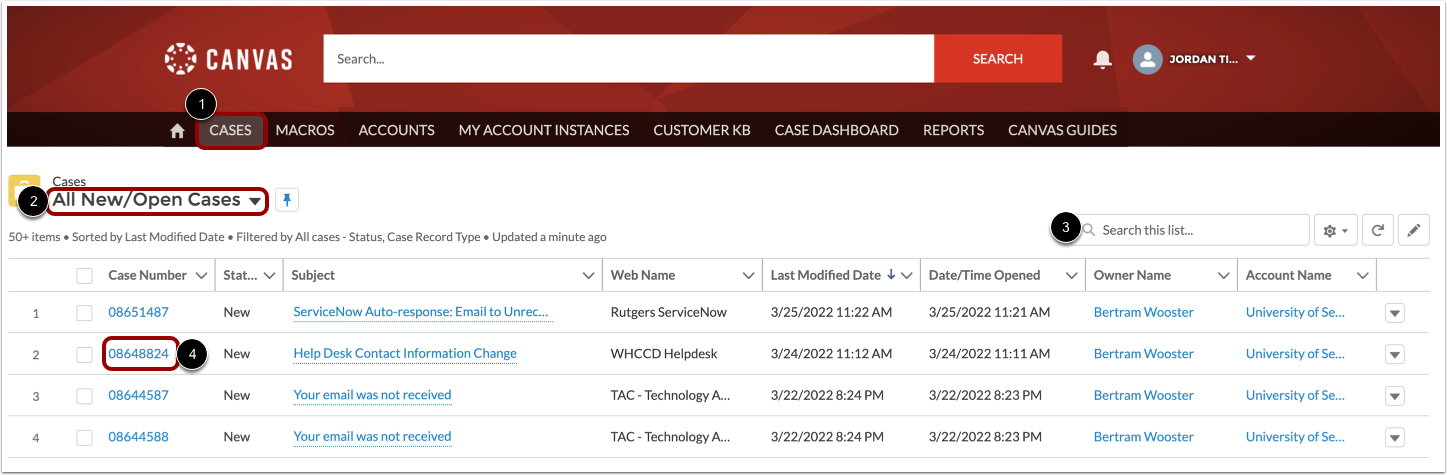Click WHCCD Helpdesk web name cell
The height and width of the screenshot is (475, 1447).
[x=664, y=354]
